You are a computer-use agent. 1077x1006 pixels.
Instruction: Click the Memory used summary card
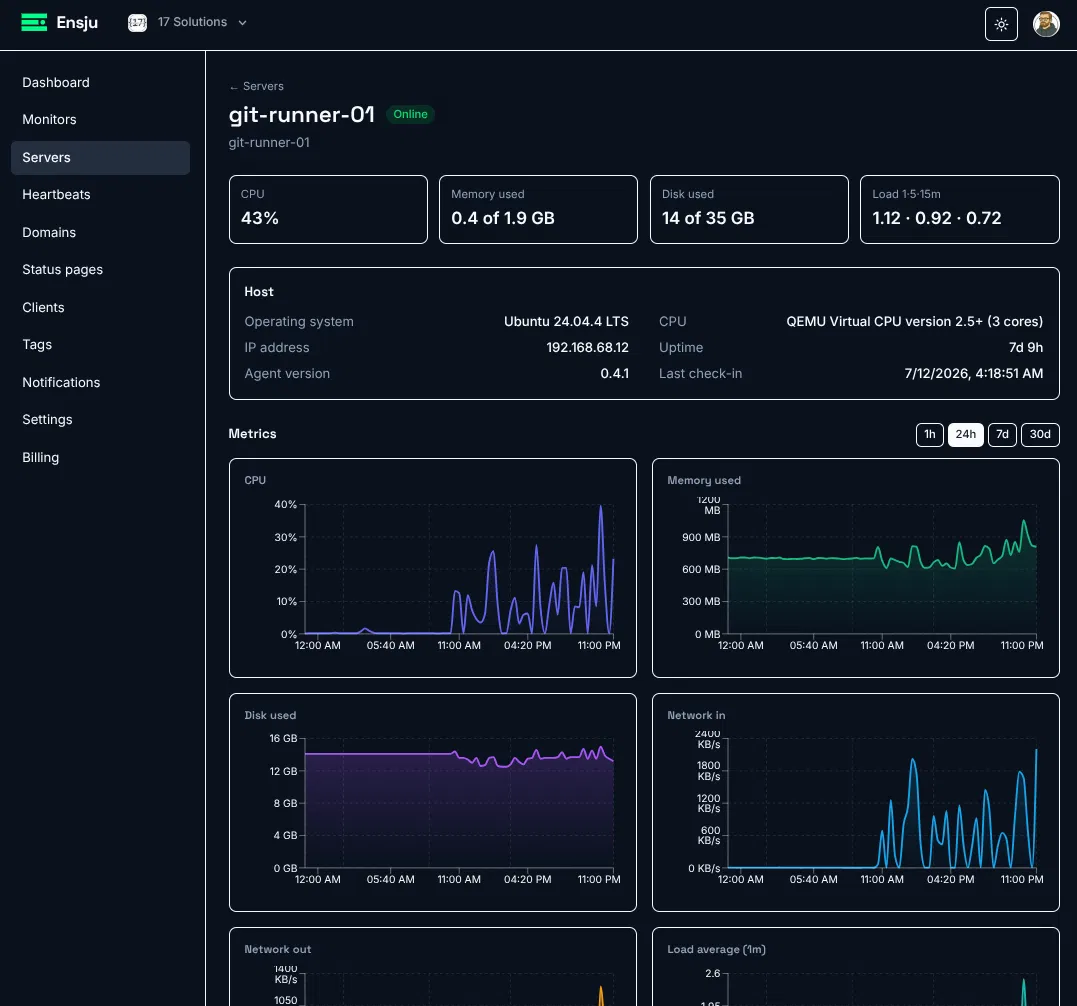tap(538, 209)
